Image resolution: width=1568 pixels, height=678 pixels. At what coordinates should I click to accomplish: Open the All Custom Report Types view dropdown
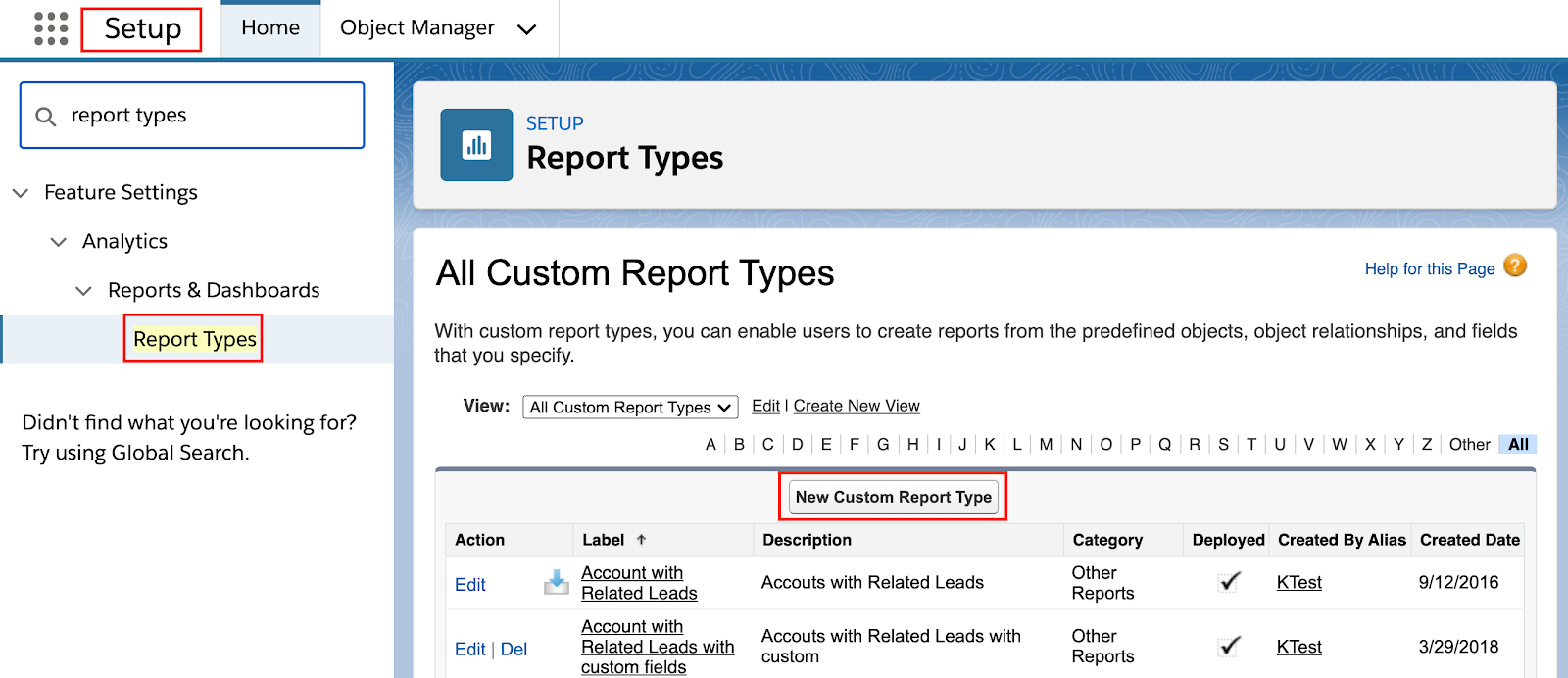point(630,407)
